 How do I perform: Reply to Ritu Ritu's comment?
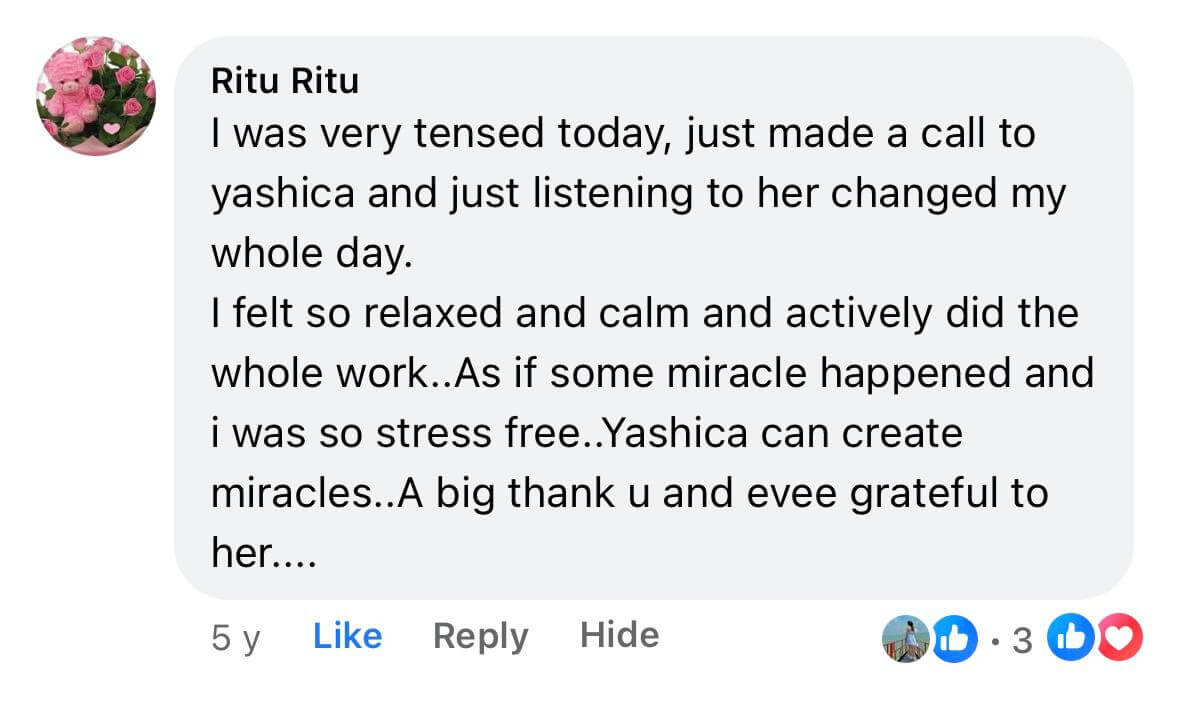click(480, 636)
